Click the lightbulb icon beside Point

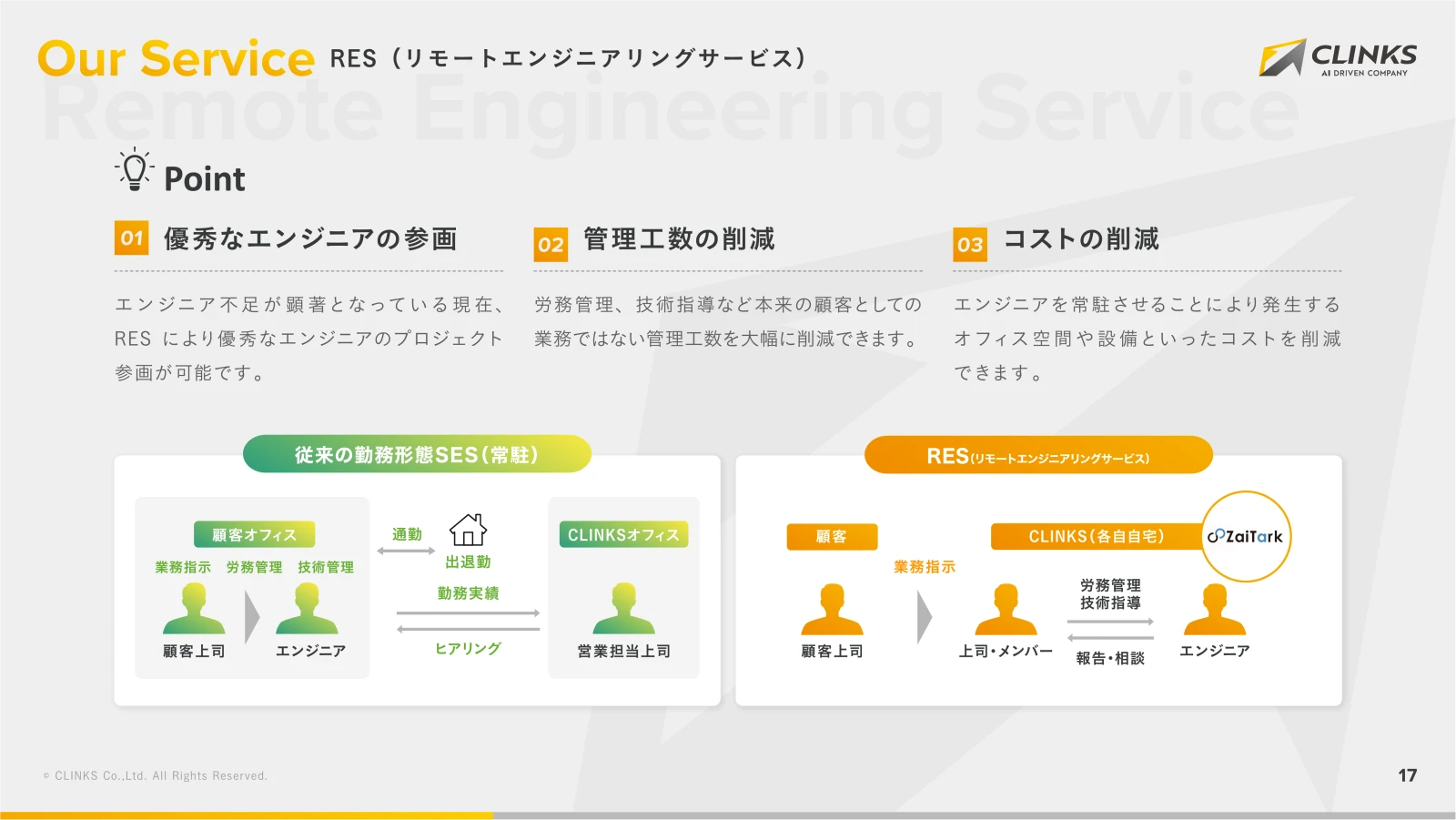[135, 169]
